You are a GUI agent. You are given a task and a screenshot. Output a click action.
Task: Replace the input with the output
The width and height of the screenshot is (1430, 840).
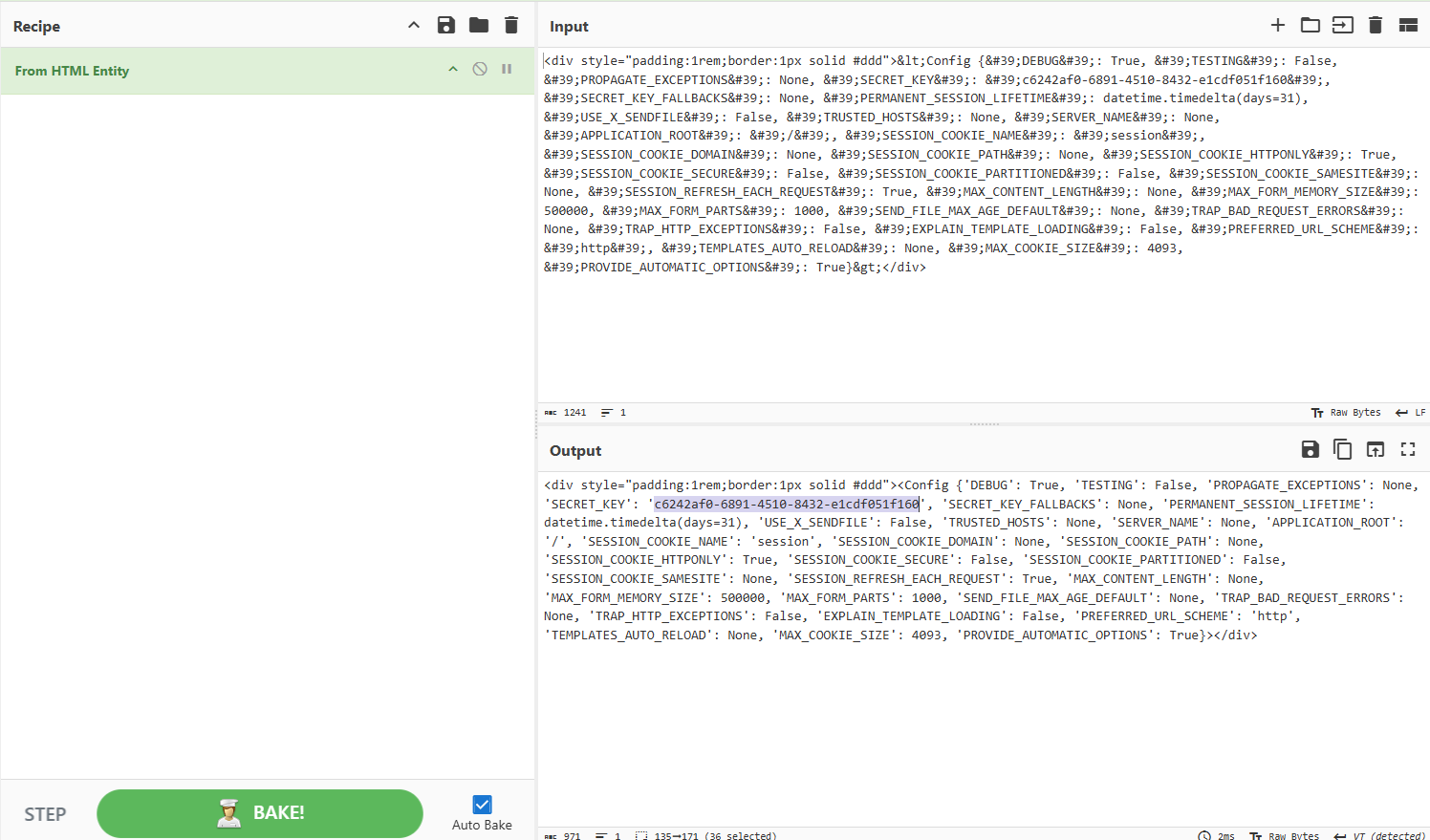click(x=1376, y=450)
